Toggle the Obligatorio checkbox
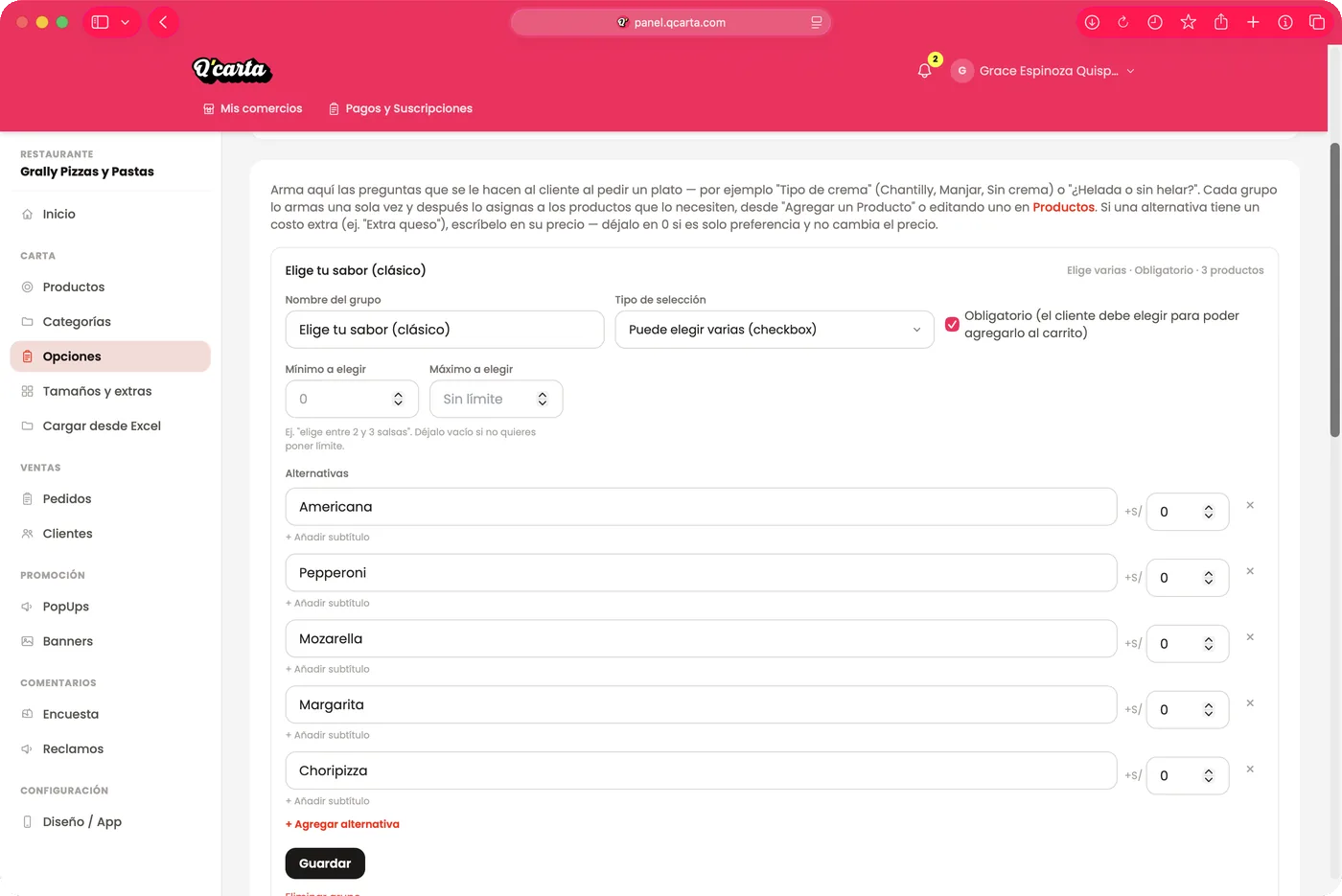The height and width of the screenshot is (896, 1342). coord(952,324)
